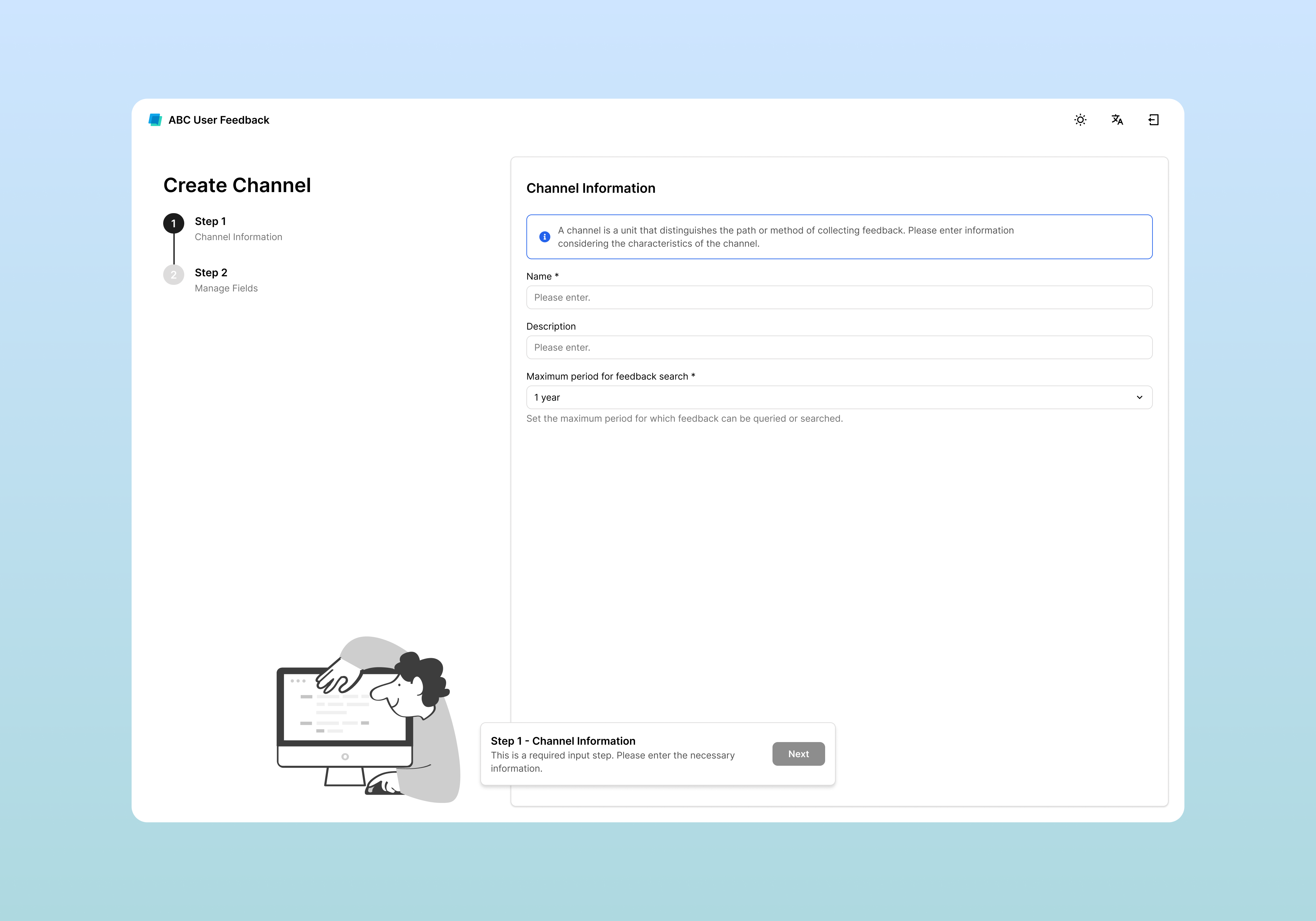Select the Step 2 circle indicator
Screen dimensions: 1316x921
(174, 275)
